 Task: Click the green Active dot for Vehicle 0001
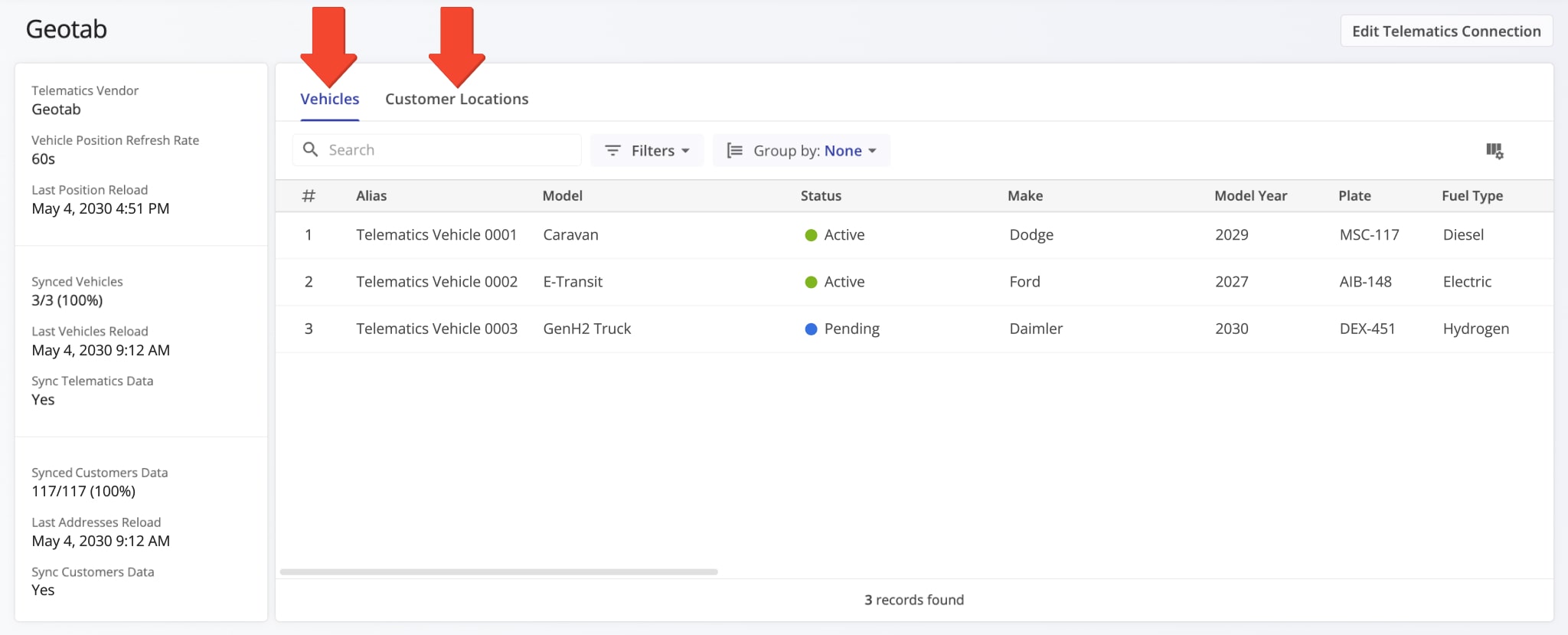click(x=811, y=235)
